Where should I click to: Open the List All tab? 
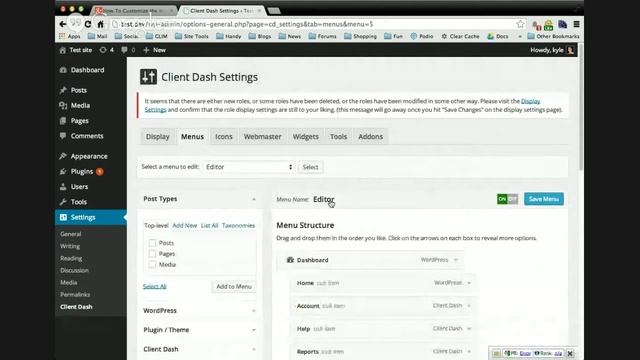click(x=209, y=226)
